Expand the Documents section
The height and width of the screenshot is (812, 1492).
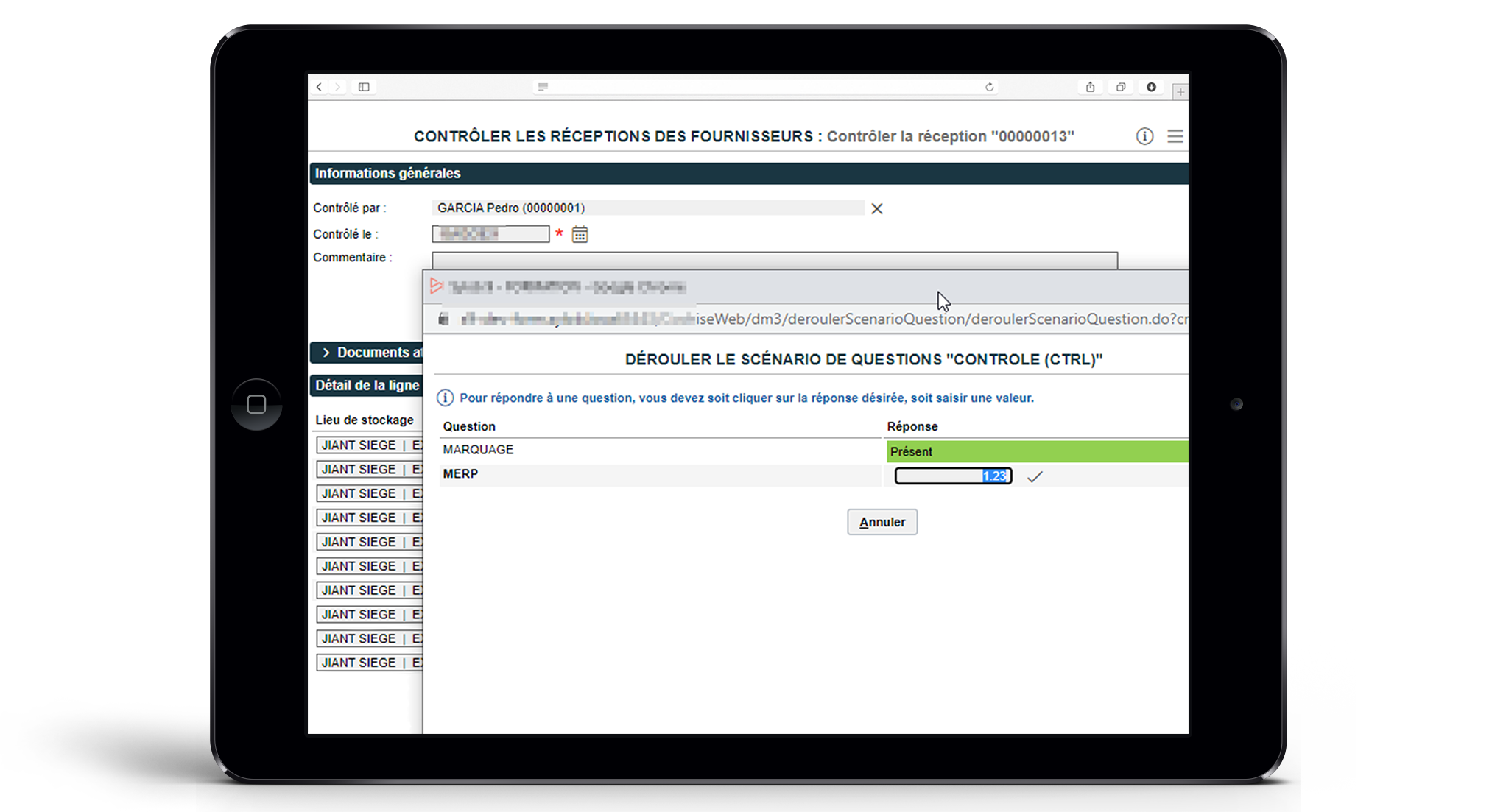click(366, 353)
